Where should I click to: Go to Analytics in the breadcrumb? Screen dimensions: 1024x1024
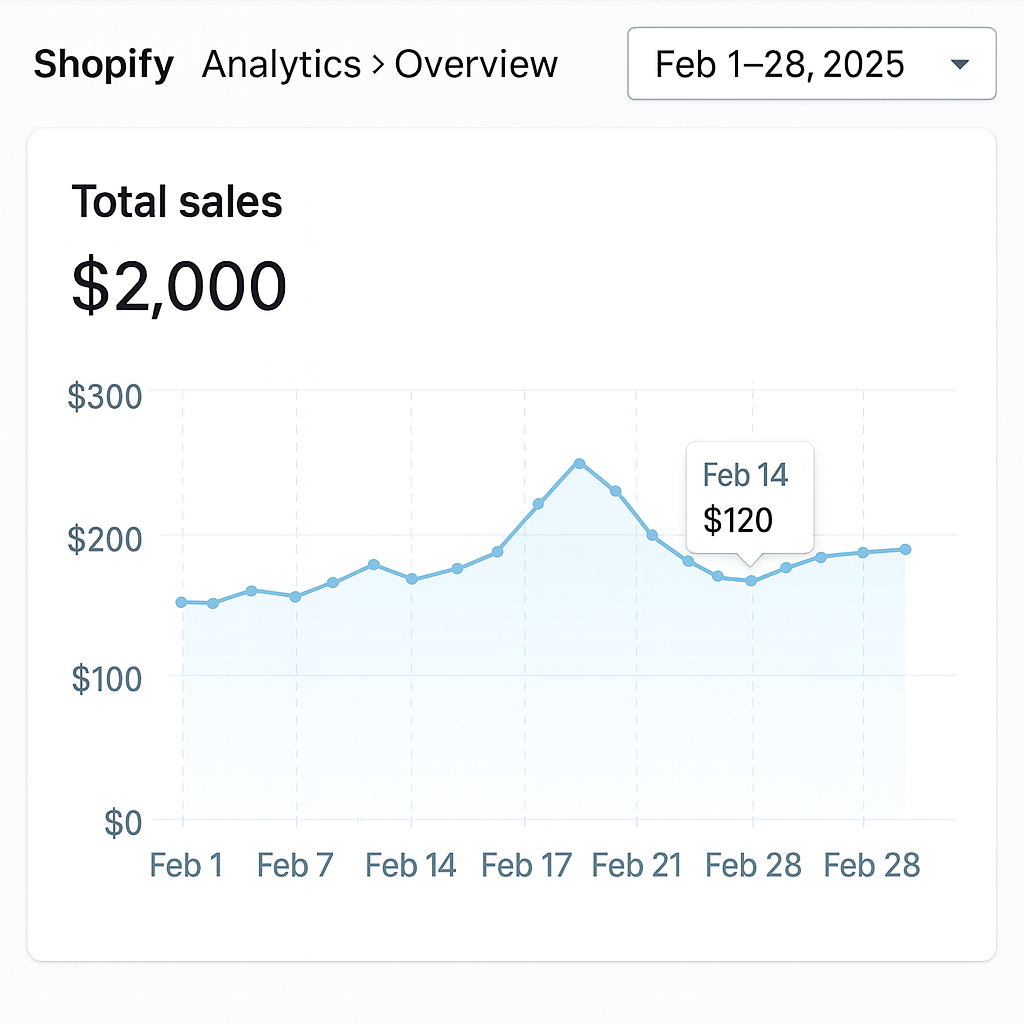(281, 65)
